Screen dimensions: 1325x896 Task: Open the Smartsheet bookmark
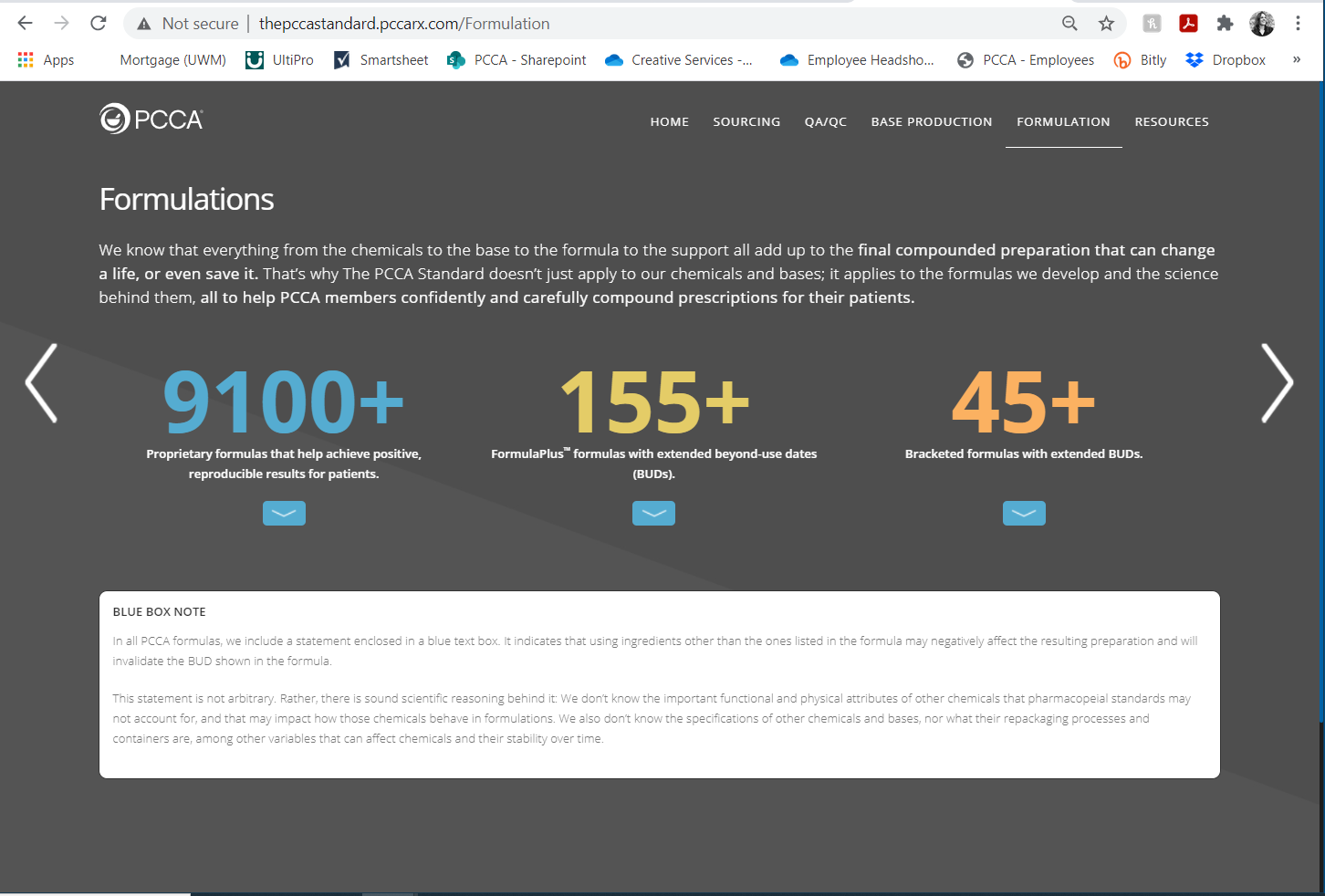click(x=381, y=60)
